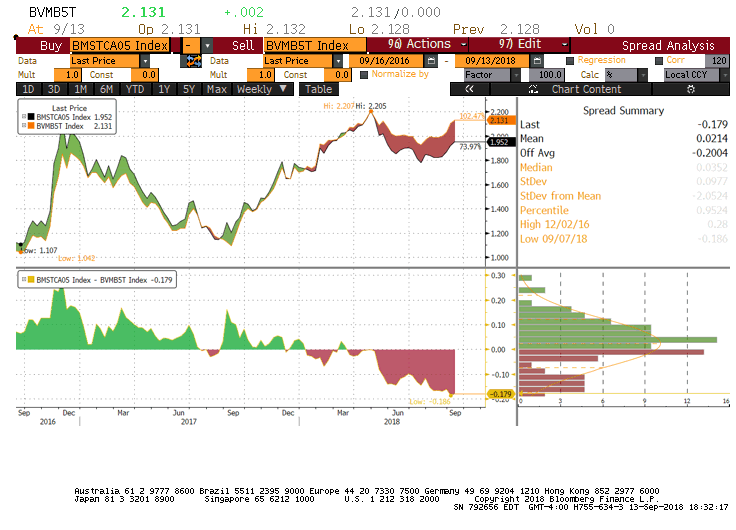The width and height of the screenshot is (736, 530).
Task: Expand the Factor normalize dropdown
Action: click(x=516, y=75)
